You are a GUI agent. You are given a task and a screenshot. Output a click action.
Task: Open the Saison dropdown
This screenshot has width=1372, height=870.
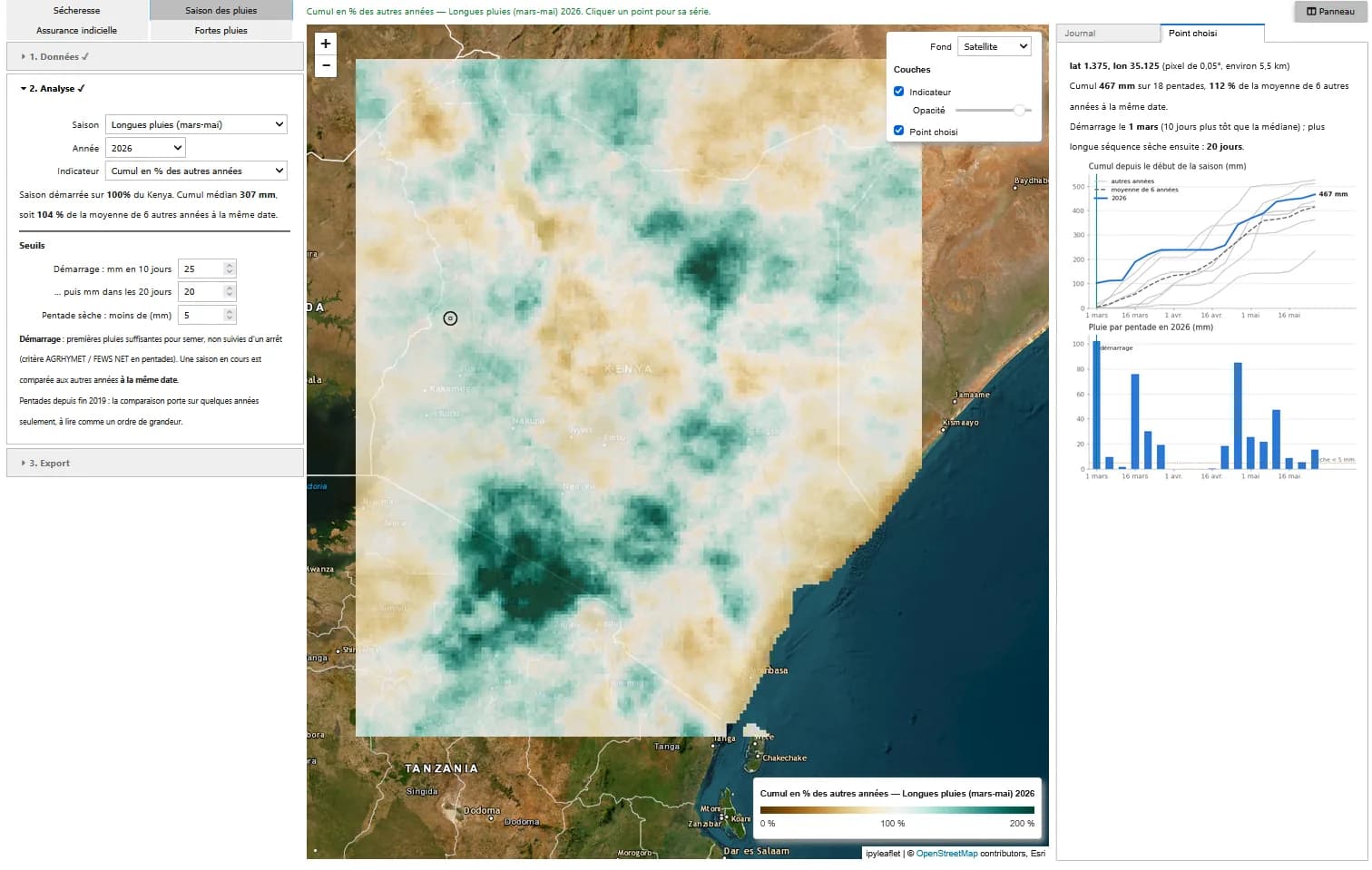click(x=196, y=124)
